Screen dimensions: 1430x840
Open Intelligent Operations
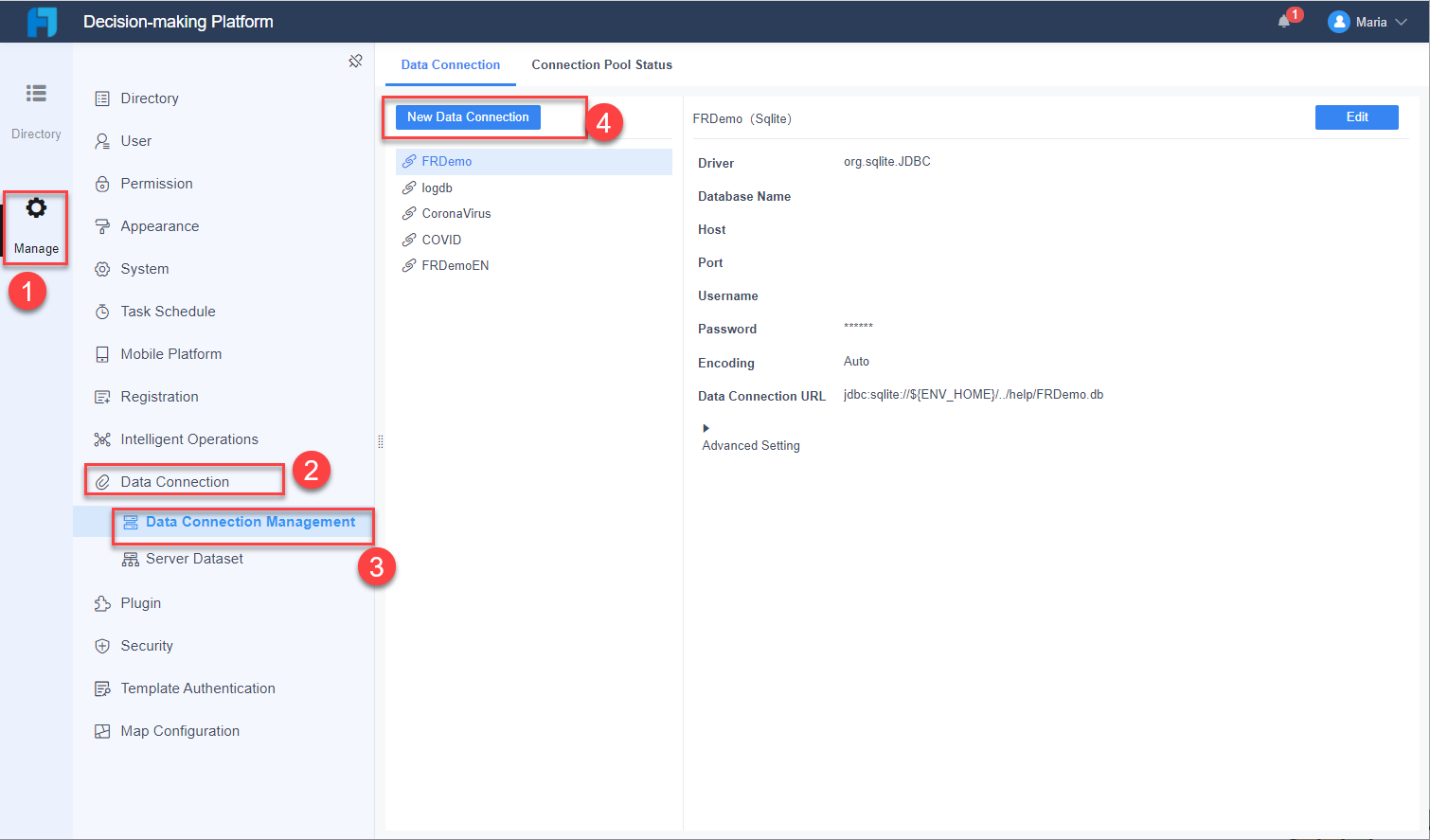188,438
